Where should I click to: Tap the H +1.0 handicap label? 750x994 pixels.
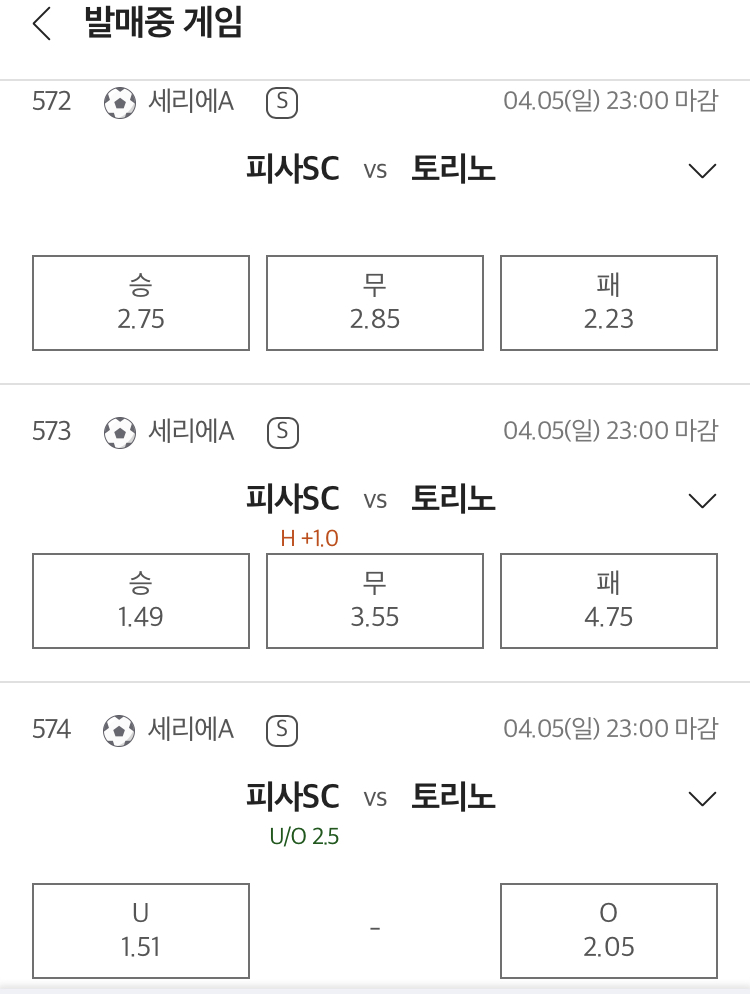tap(309, 538)
